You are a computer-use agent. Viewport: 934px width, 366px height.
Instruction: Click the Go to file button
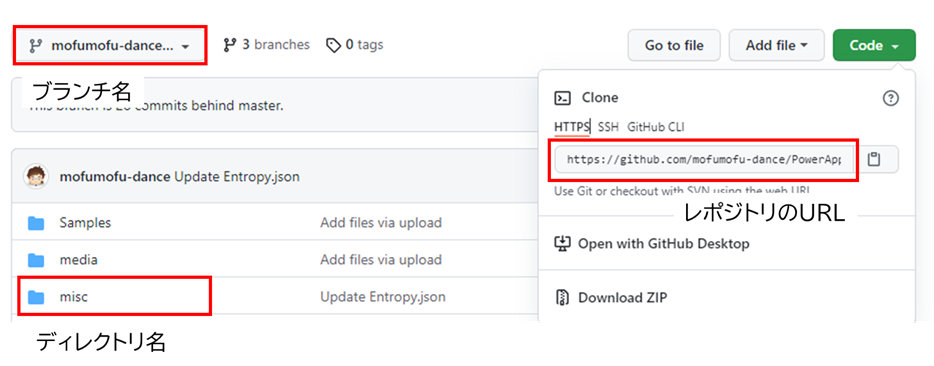click(x=674, y=45)
